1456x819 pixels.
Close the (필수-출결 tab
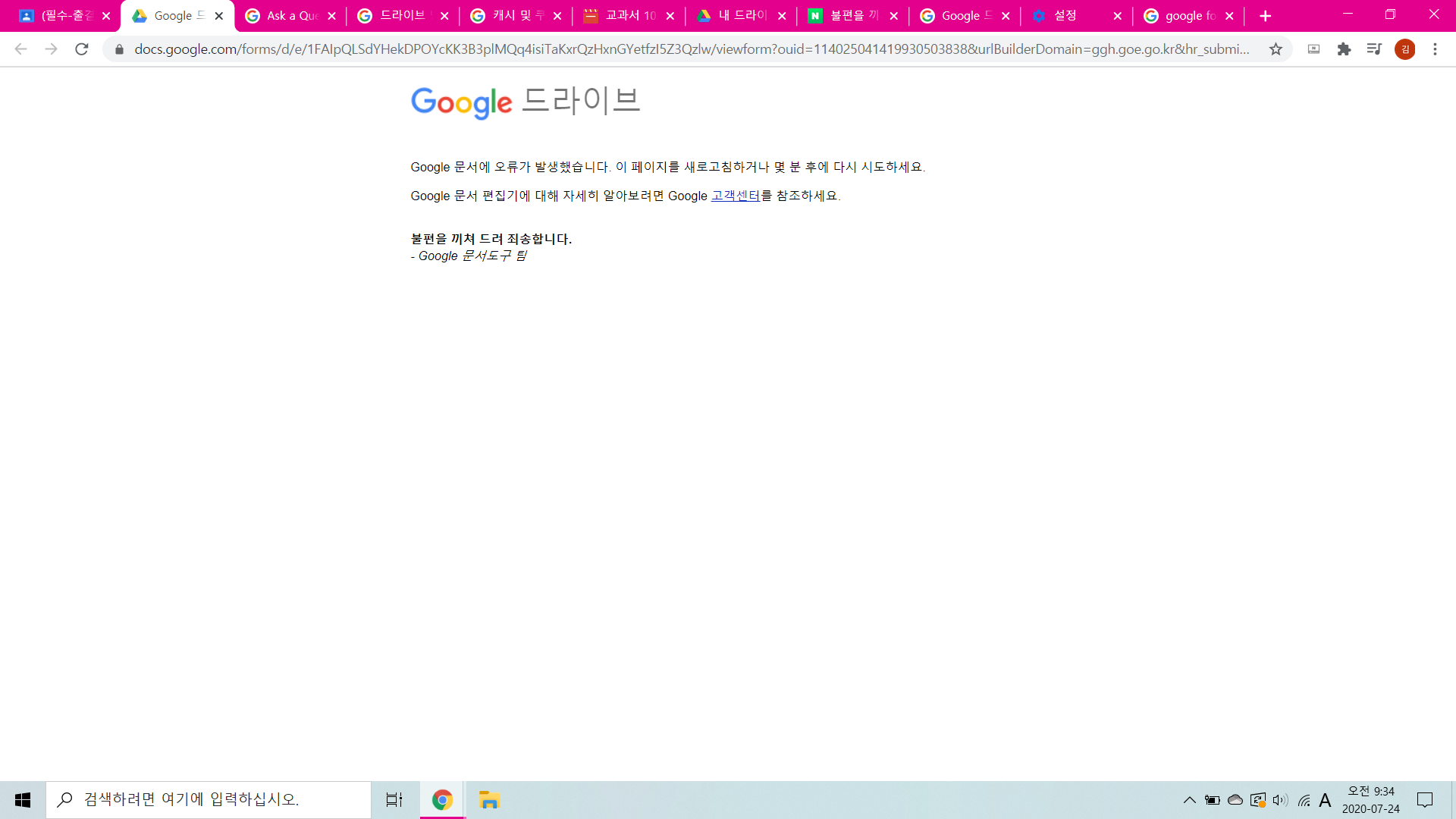tap(106, 16)
